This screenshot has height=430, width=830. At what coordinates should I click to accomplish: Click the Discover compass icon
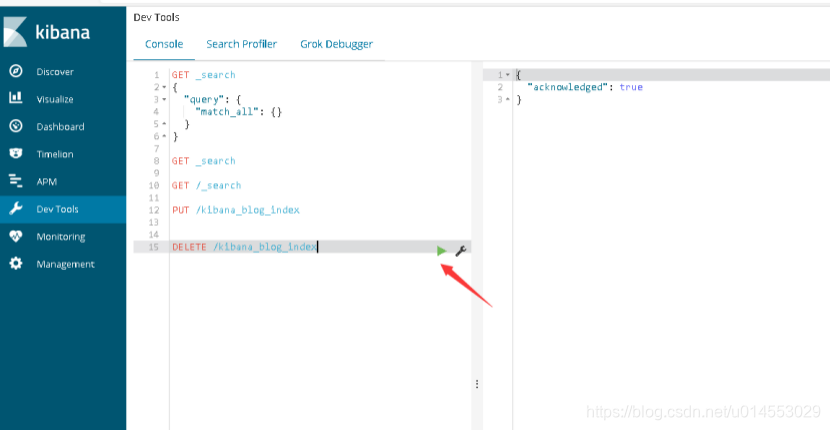tap(16, 71)
